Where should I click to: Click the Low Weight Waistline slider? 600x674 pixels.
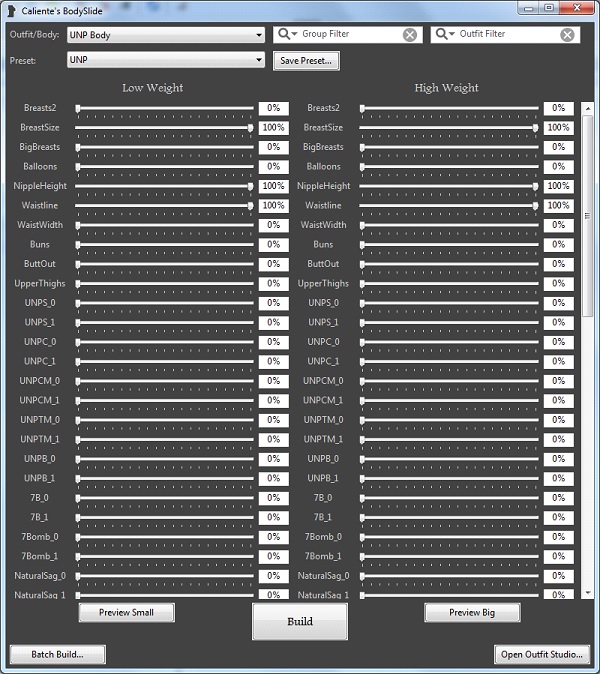click(164, 205)
